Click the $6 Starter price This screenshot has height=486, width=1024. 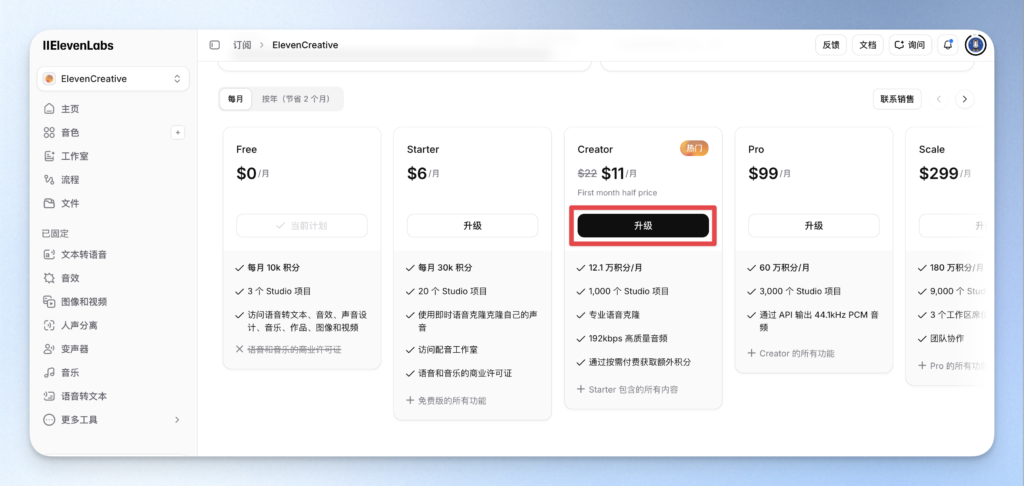click(417, 173)
